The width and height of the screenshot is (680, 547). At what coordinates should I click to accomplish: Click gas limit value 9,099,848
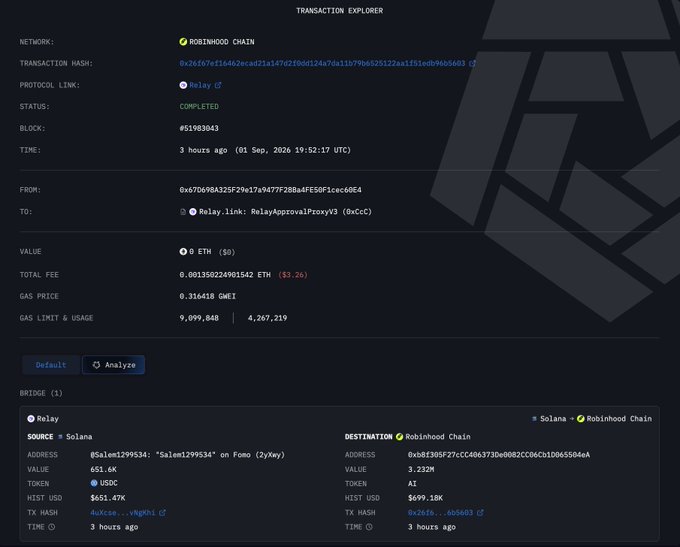[199, 318]
